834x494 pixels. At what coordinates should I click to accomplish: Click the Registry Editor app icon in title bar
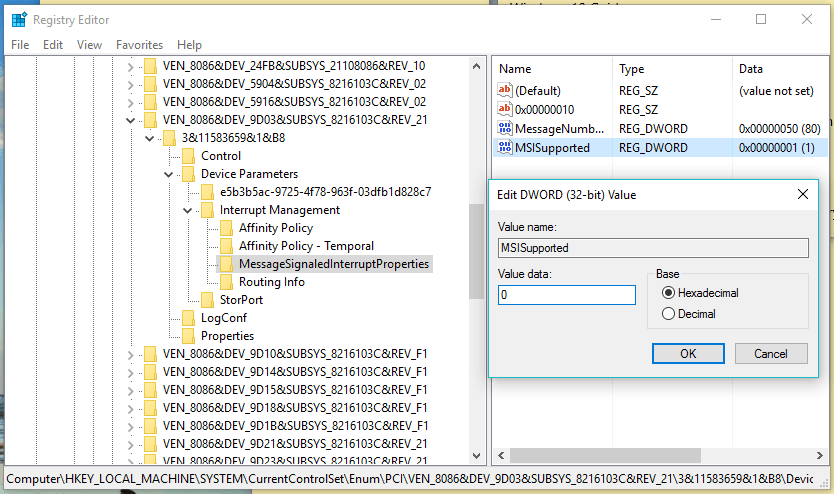[x=17, y=19]
